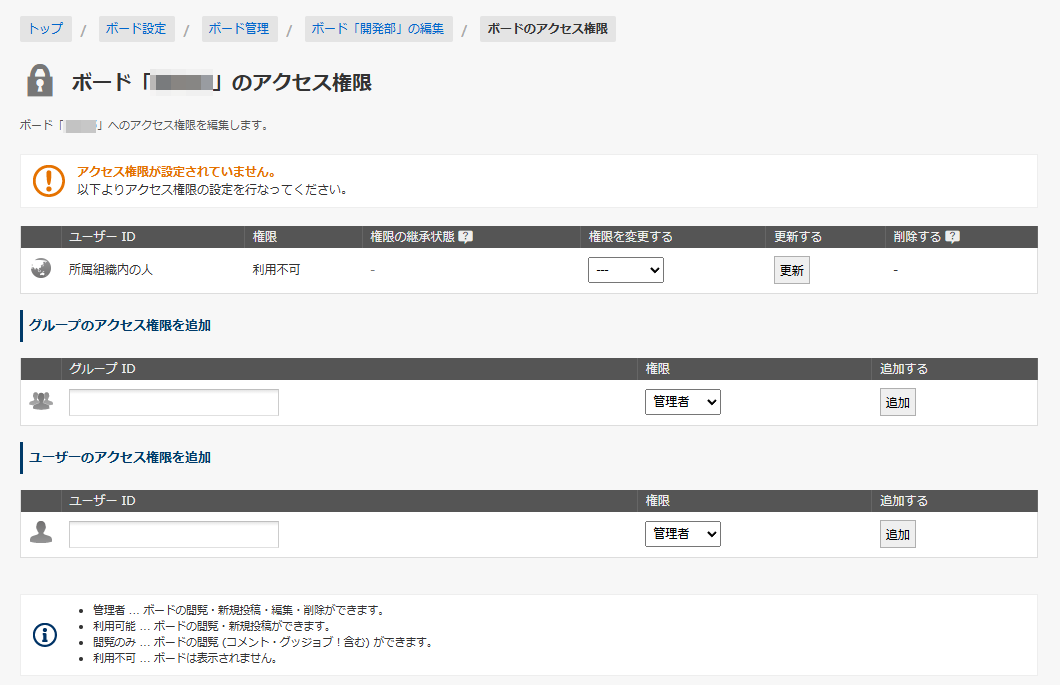Click heading グループのアクセス権限を追加
This screenshot has height=685, width=1060.
[120, 325]
